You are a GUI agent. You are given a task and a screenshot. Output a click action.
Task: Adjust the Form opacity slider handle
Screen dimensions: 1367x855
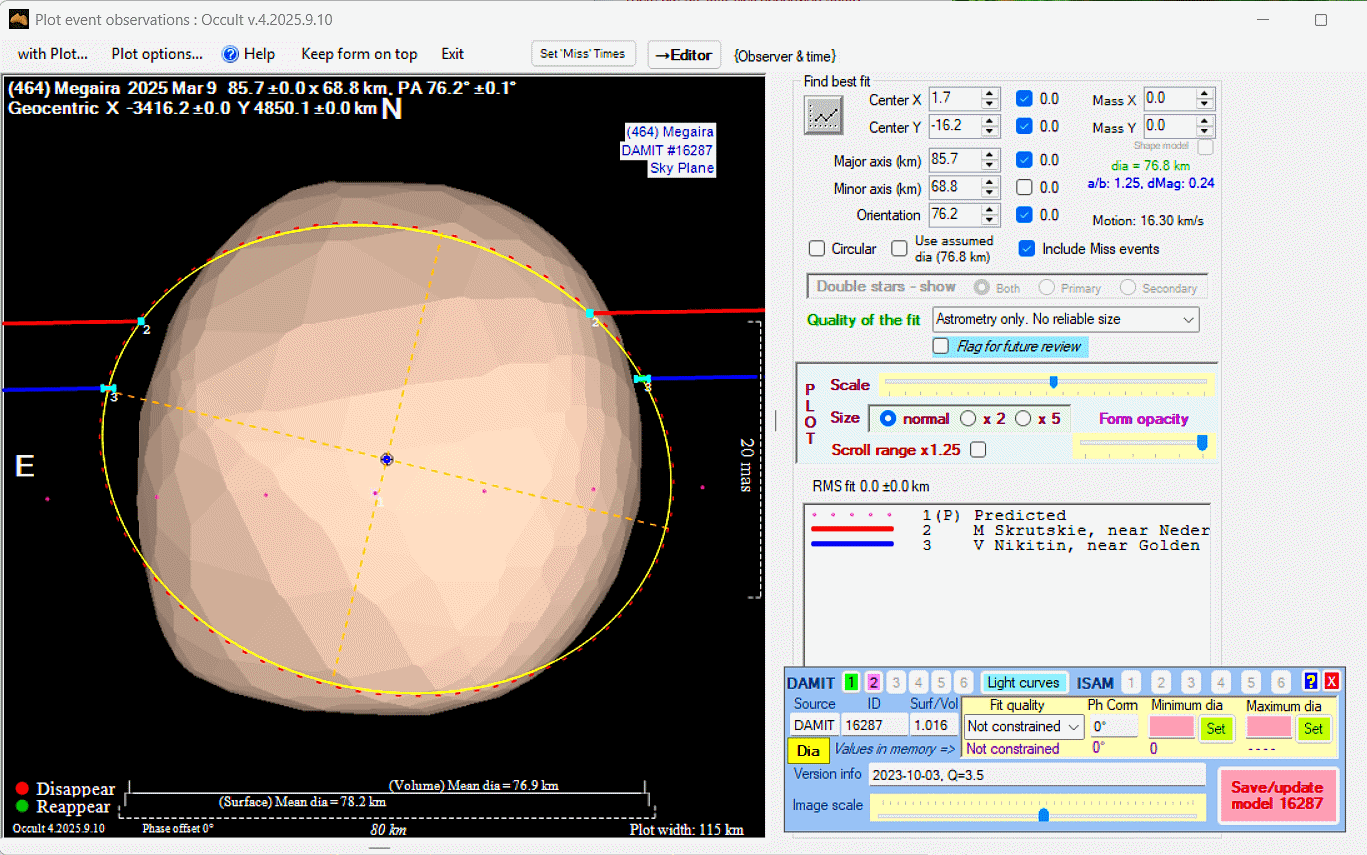(x=1202, y=442)
